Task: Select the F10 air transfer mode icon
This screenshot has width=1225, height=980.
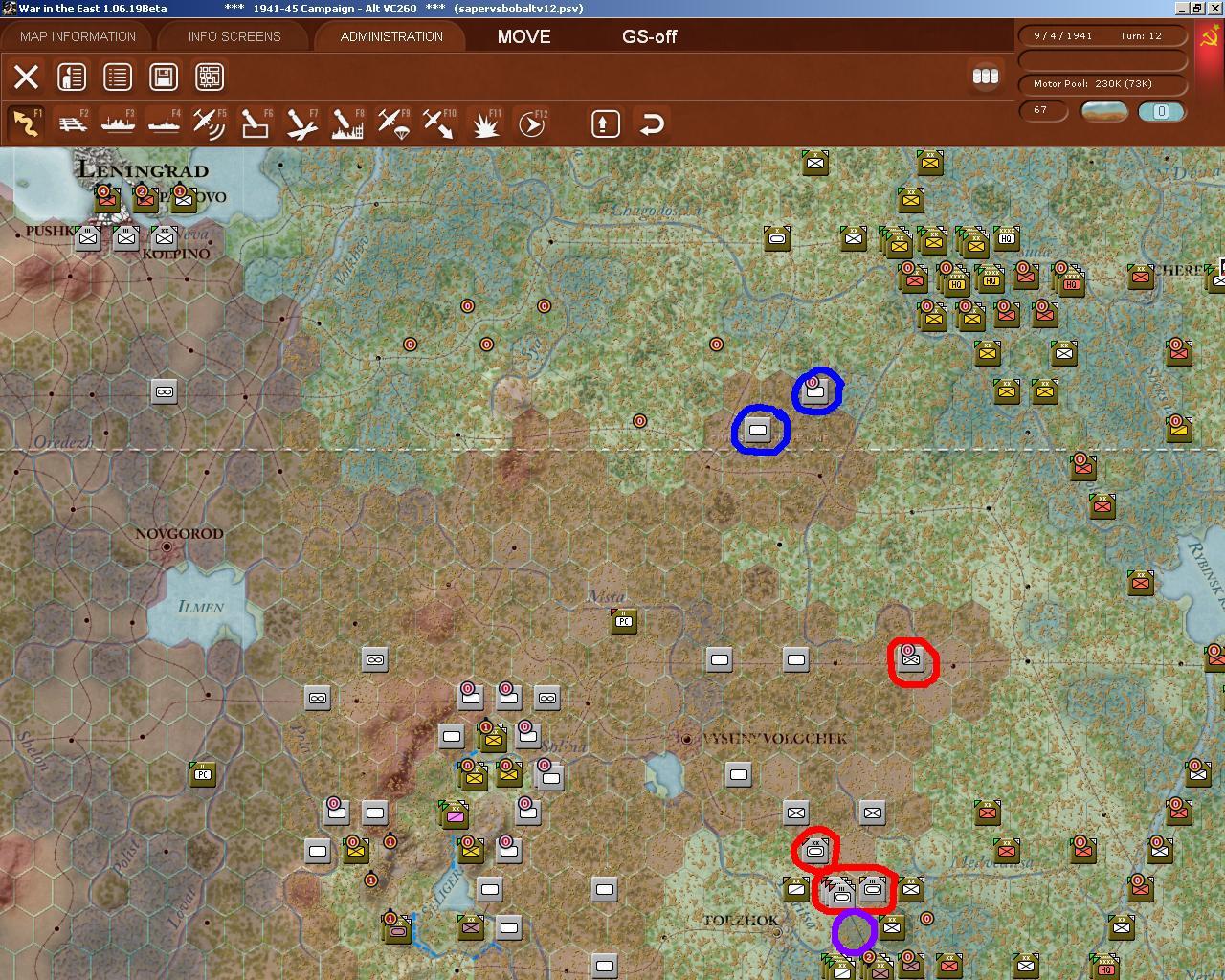Action: point(439,123)
